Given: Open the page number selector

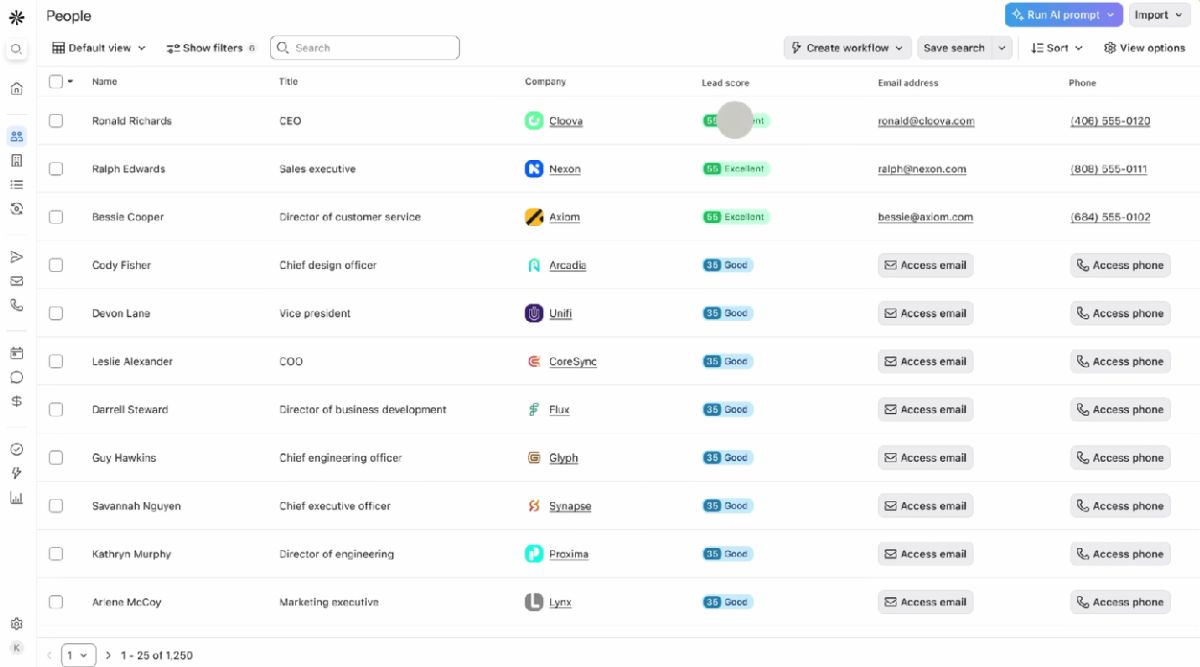Looking at the screenshot, I should [x=78, y=655].
